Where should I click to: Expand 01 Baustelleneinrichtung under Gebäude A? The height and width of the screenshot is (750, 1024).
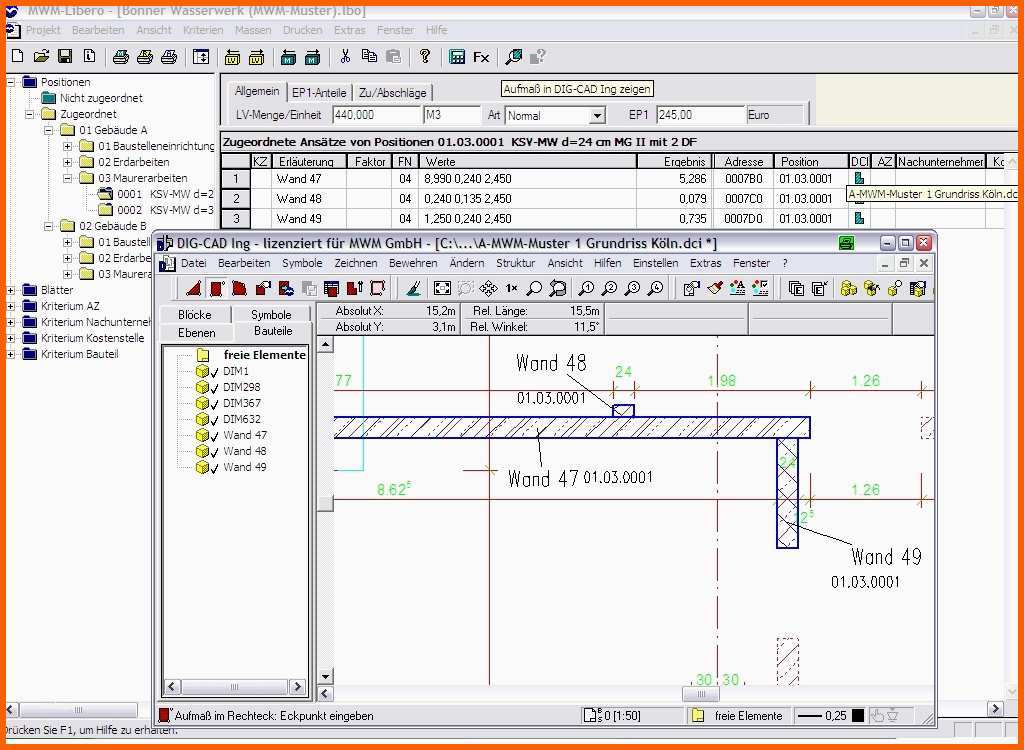68,146
